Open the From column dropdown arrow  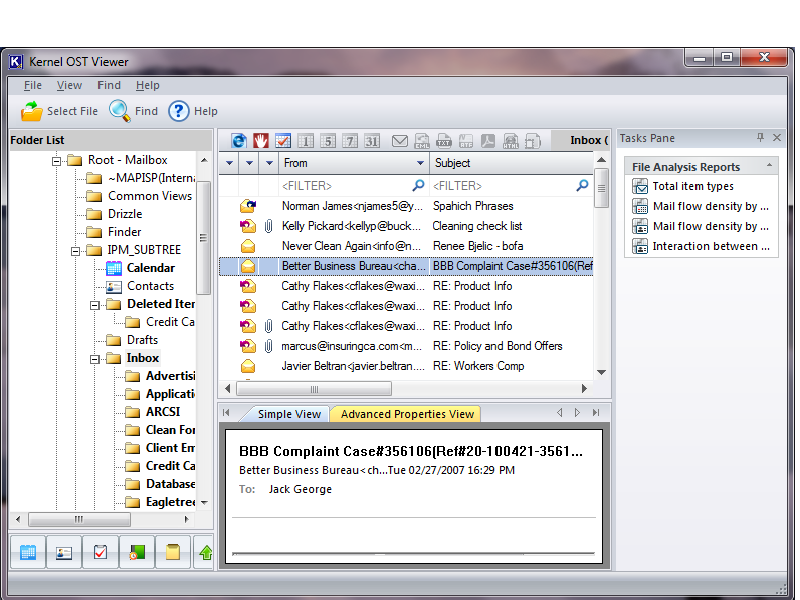420,163
